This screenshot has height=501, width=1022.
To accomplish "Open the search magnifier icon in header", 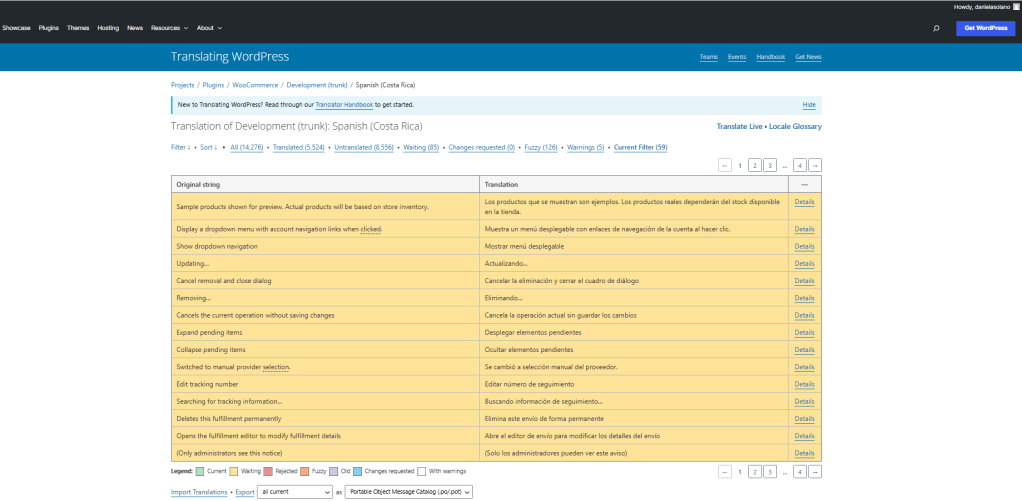I will coord(936,28).
